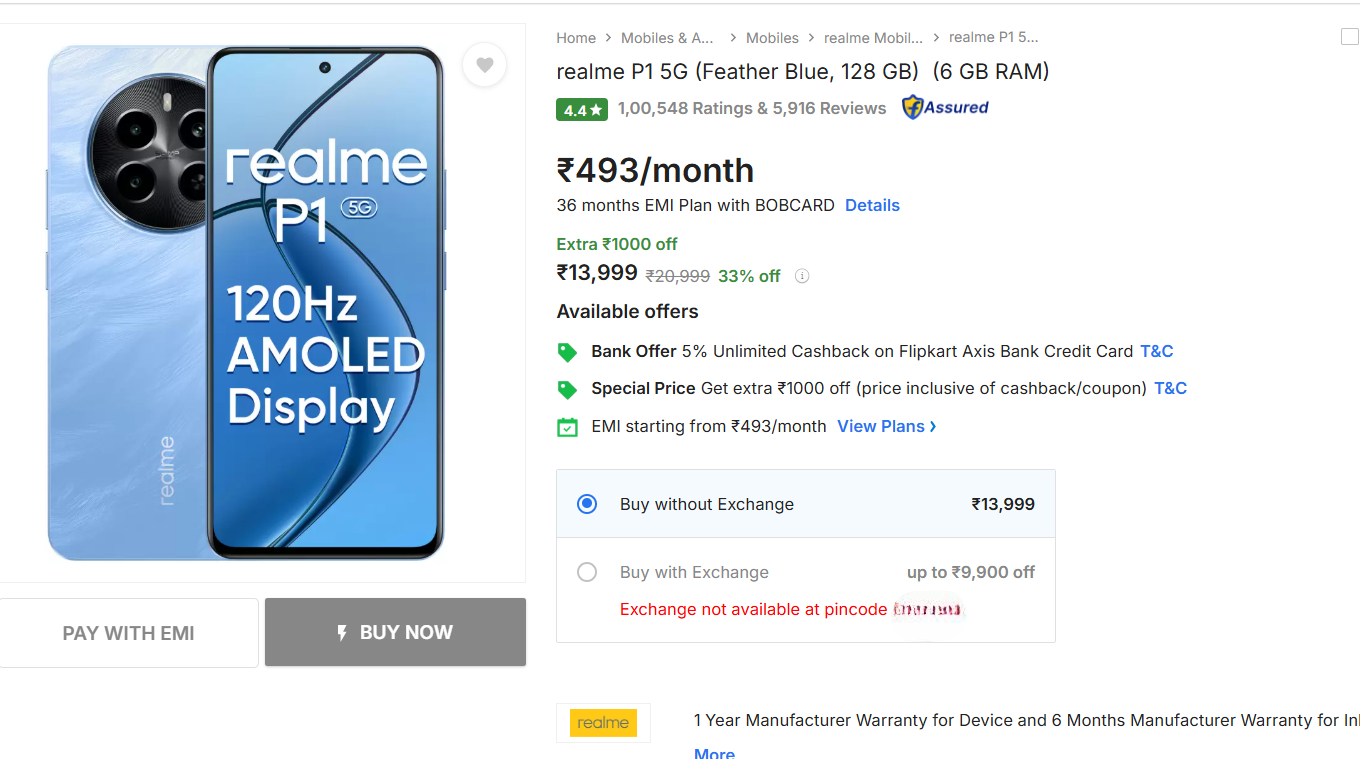Click the Bank Offer green tag icon
Image resolution: width=1360 pixels, height=759 pixels.
[567, 352]
